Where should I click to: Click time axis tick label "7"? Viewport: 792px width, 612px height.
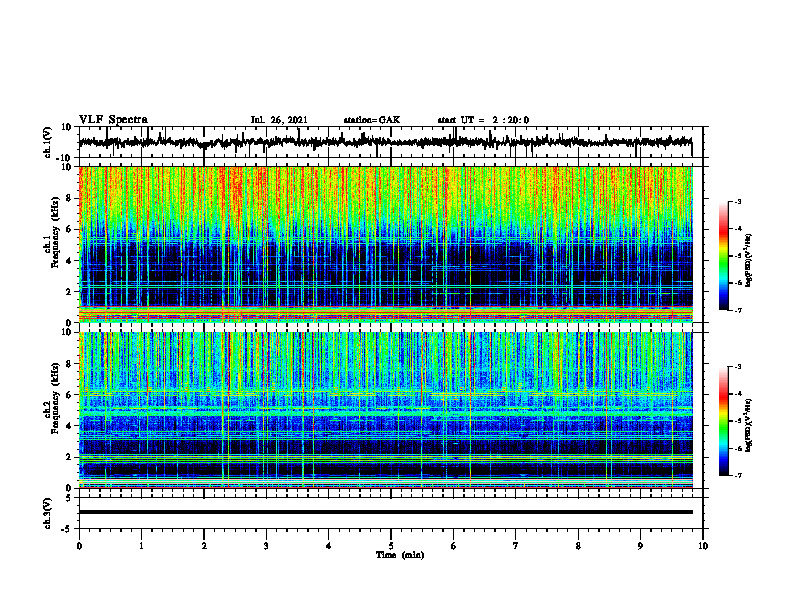coord(516,546)
